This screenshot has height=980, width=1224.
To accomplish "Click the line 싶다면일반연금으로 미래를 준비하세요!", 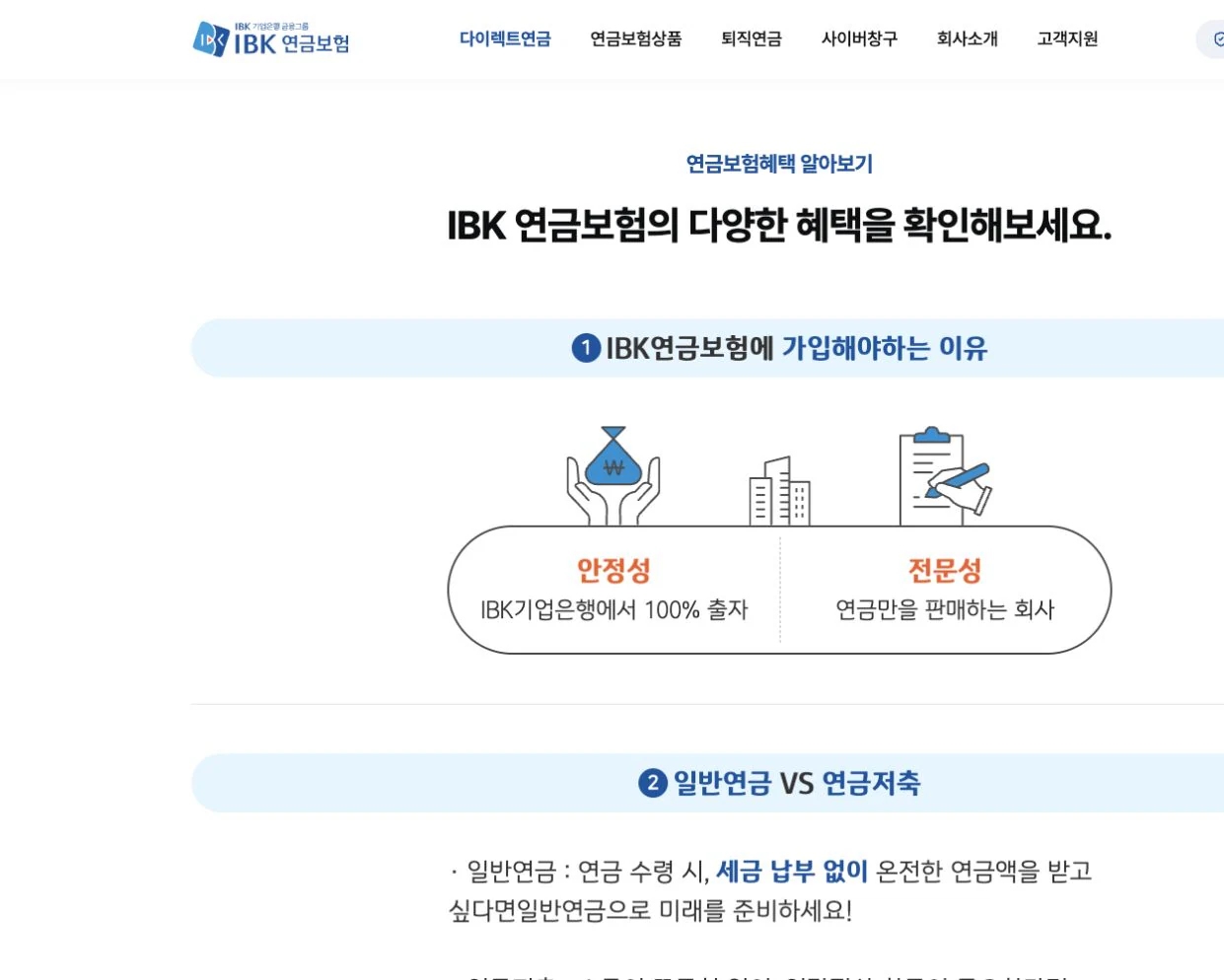I will pos(650,910).
